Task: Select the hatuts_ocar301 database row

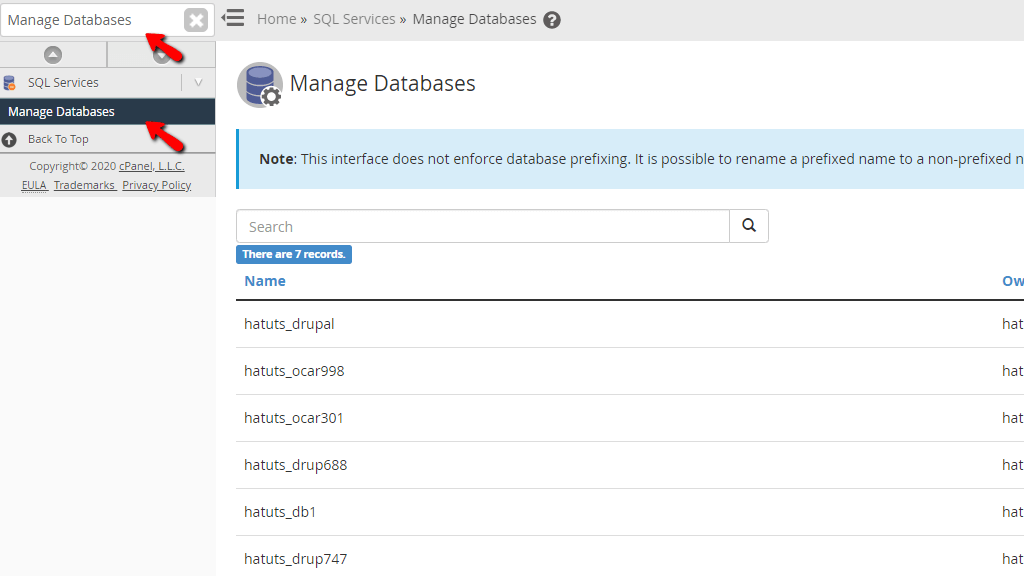Action: (x=630, y=418)
